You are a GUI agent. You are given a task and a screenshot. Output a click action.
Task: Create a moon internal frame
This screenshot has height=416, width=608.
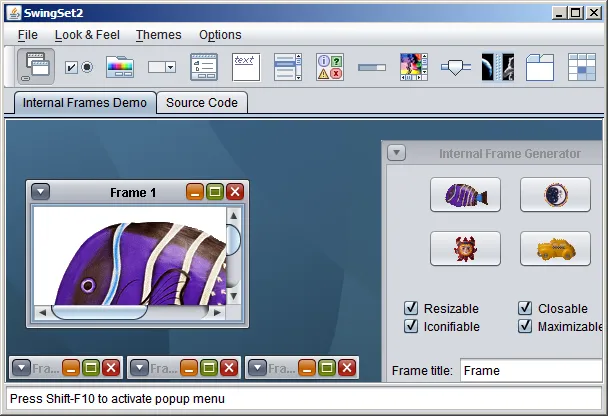pos(555,195)
